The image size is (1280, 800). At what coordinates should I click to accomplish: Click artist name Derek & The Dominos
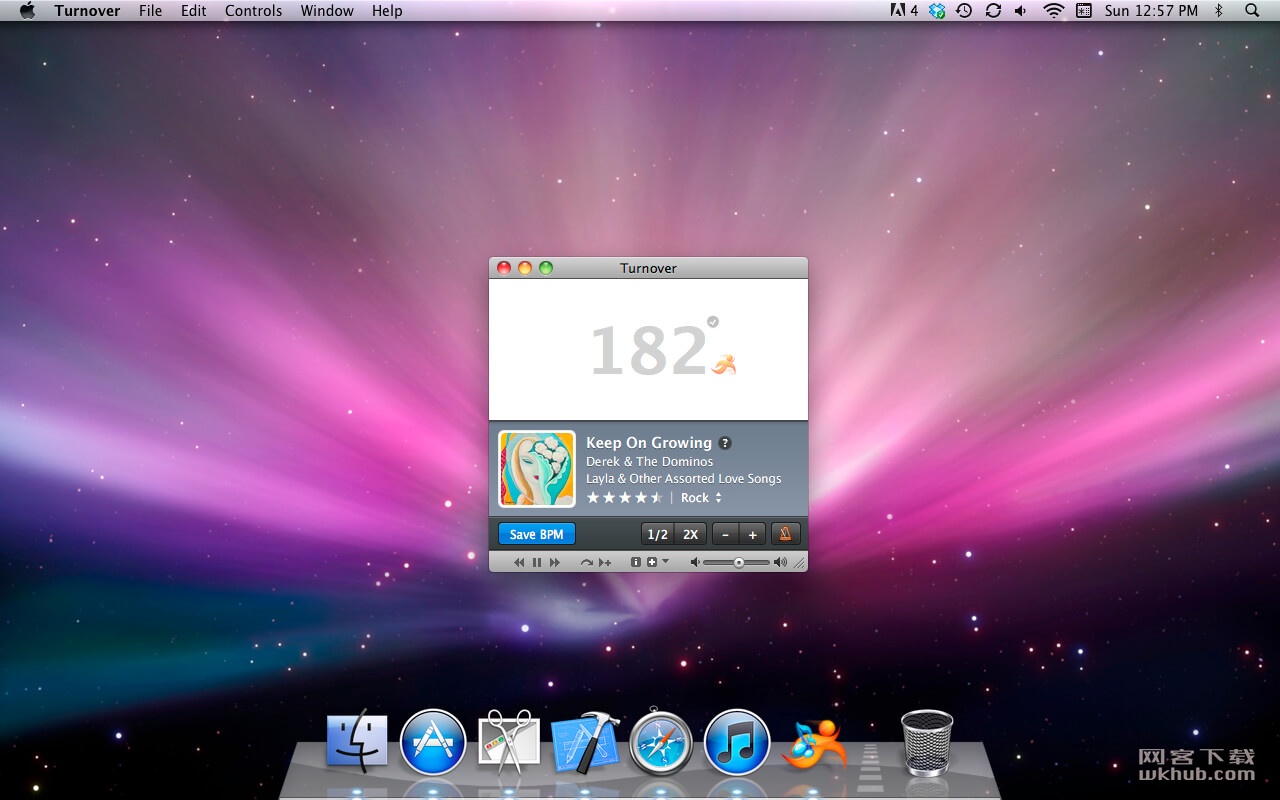click(x=650, y=462)
